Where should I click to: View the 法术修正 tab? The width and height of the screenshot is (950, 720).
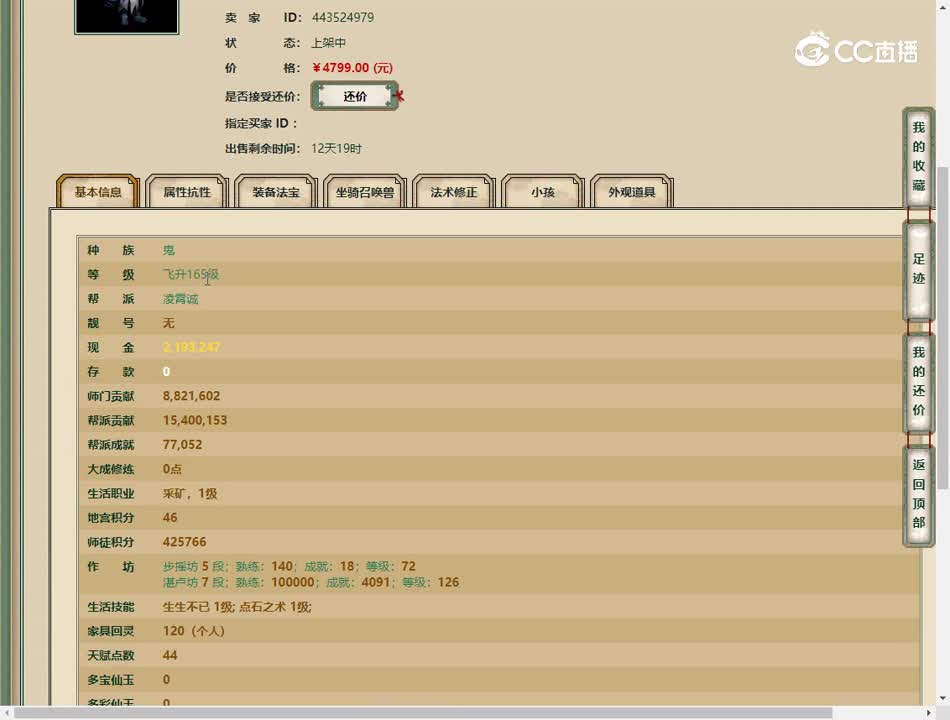(x=453, y=192)
